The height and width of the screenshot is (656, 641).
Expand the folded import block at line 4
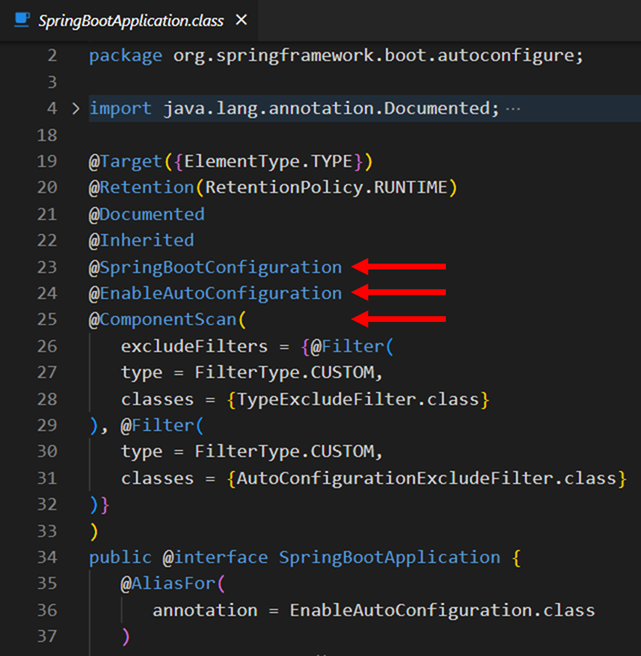[x=76, y=109]
